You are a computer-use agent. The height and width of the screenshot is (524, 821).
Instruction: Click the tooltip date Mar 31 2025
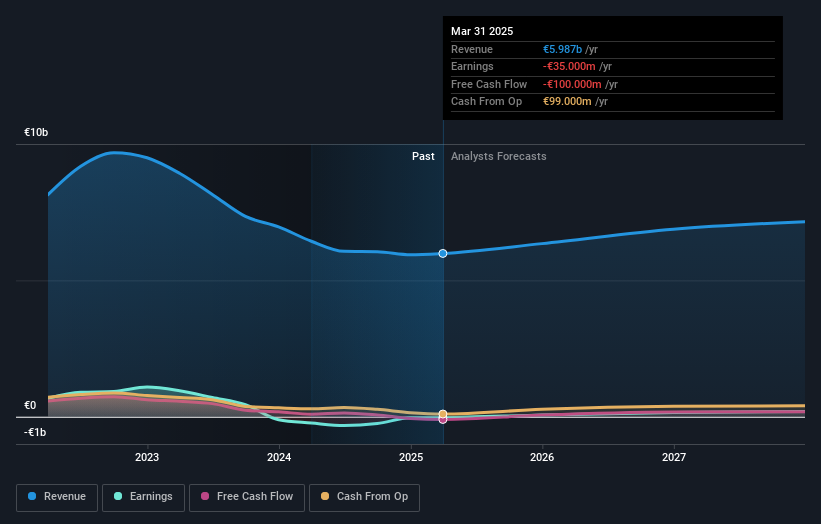tap(482, 31)
